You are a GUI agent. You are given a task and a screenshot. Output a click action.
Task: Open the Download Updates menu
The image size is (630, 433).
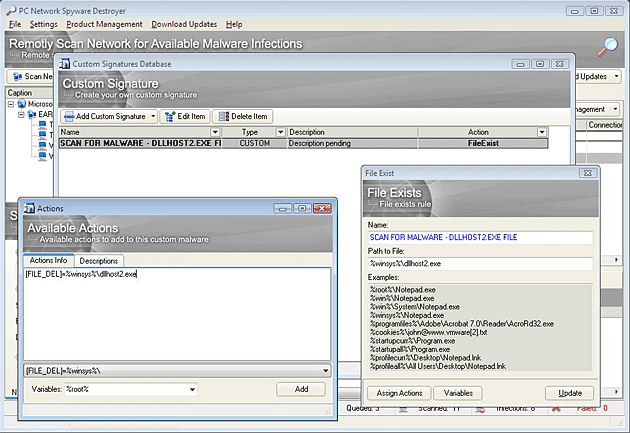pos(183,23)
